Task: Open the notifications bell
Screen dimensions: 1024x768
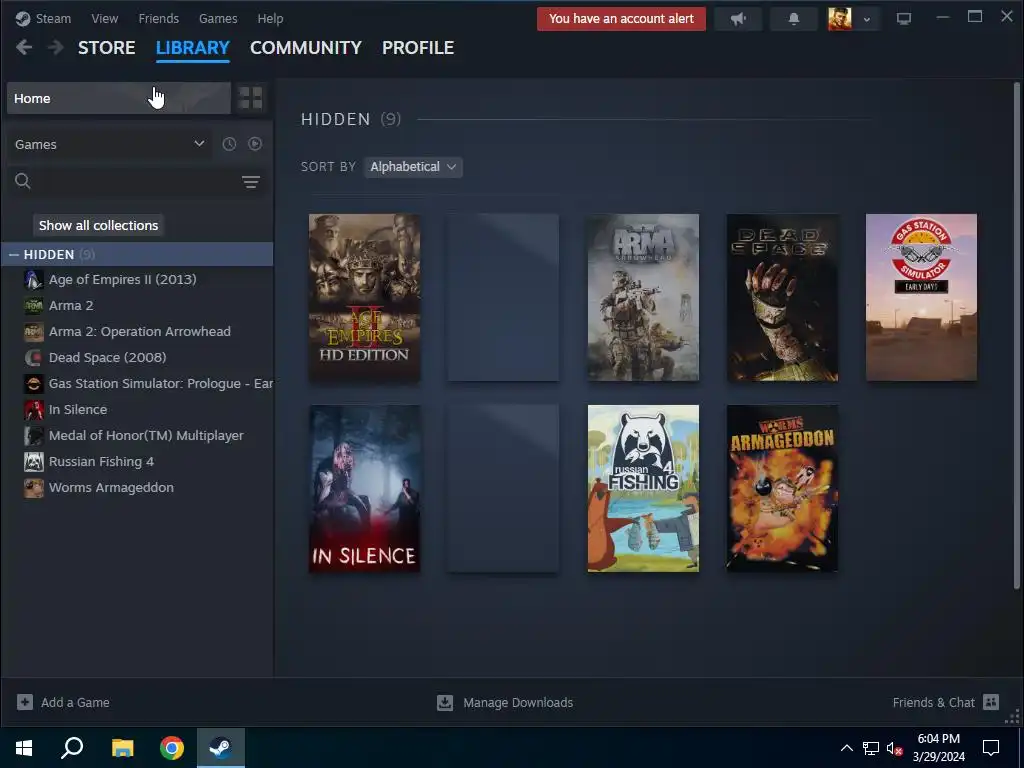Action: coord(793,19)
